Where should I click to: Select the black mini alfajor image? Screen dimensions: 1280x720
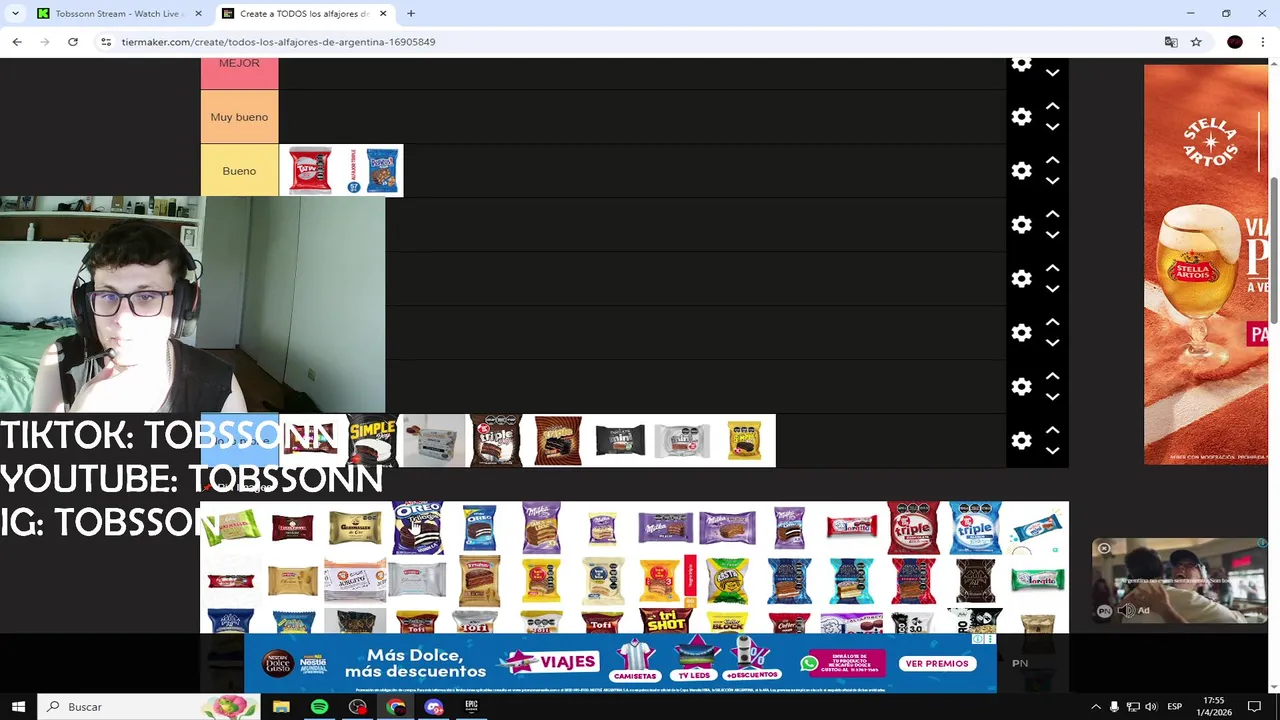point(620,441)
